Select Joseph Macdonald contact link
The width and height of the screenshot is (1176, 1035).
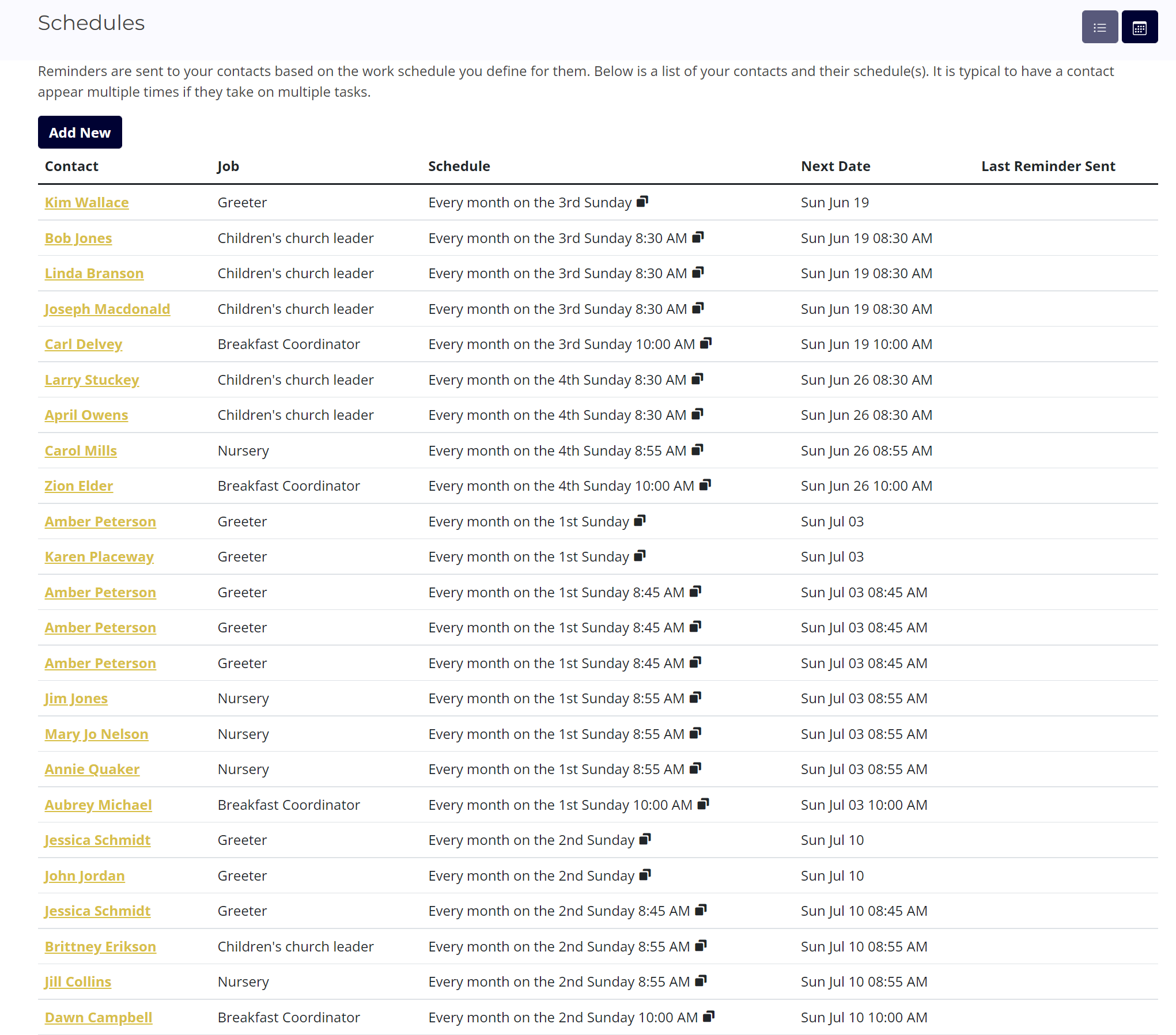[107, 309]
